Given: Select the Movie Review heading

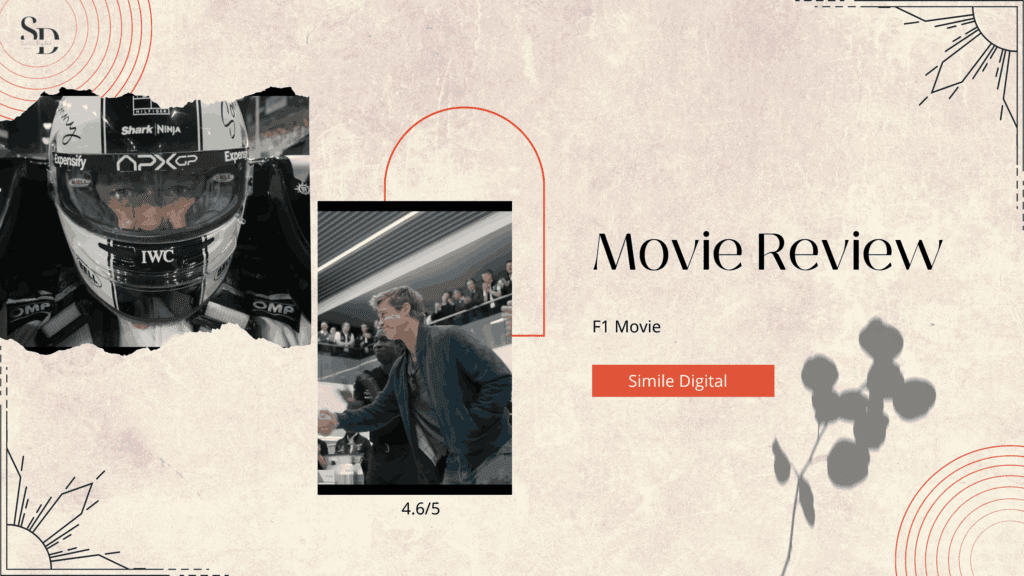Looking at the screenshot, I should (x=767, y=251).
